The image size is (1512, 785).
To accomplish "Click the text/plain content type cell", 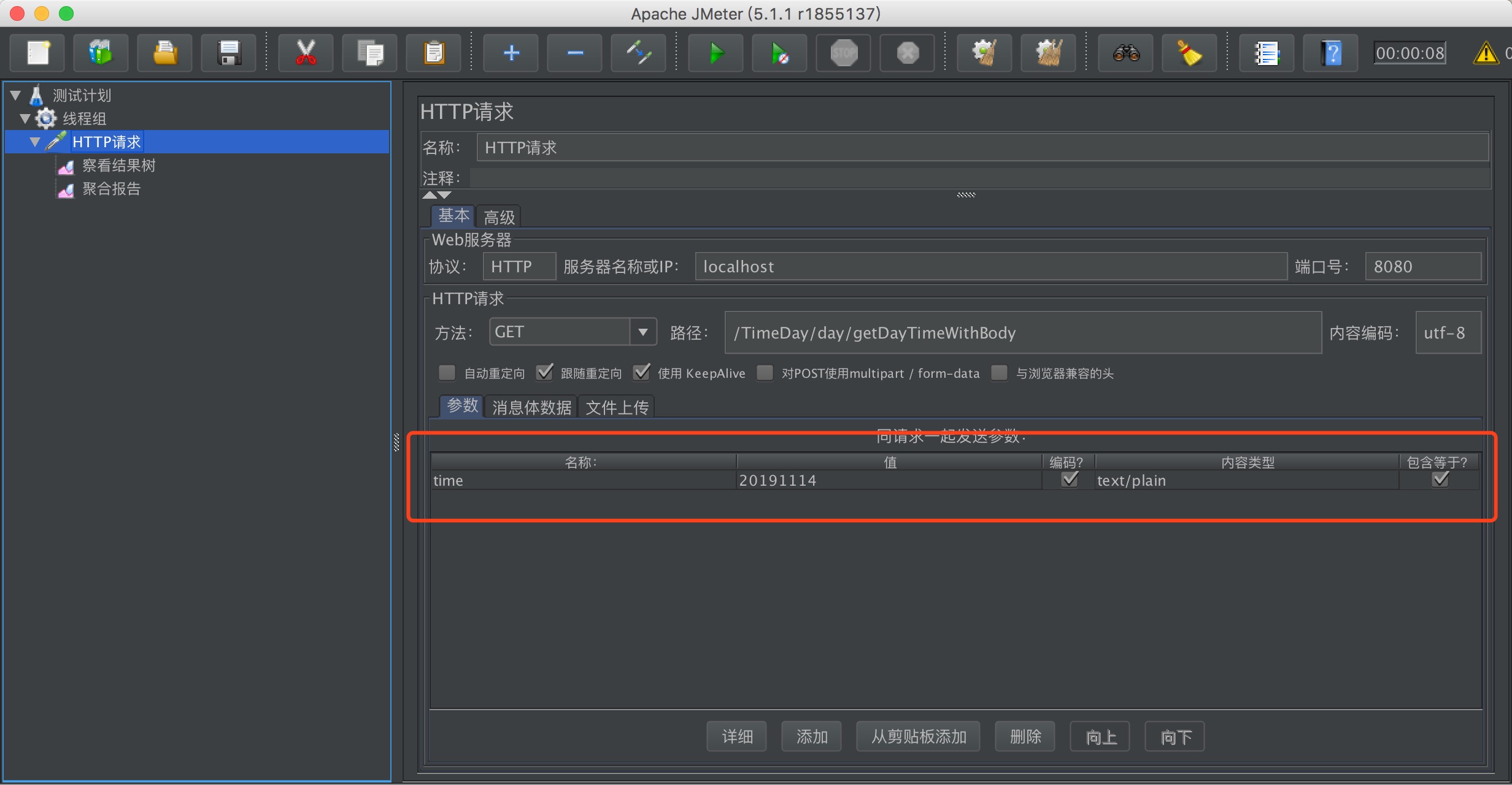I will point(1247,480).
